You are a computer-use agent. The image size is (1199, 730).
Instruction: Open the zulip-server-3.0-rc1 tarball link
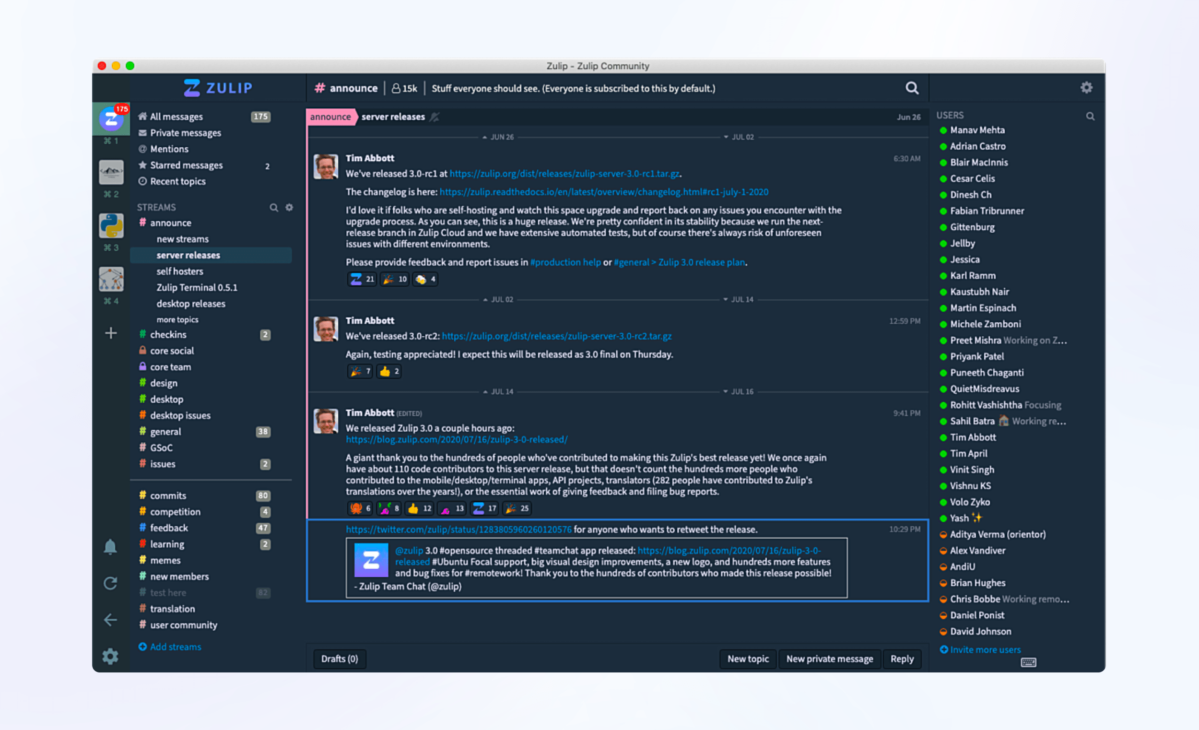(x=564, y=174)
